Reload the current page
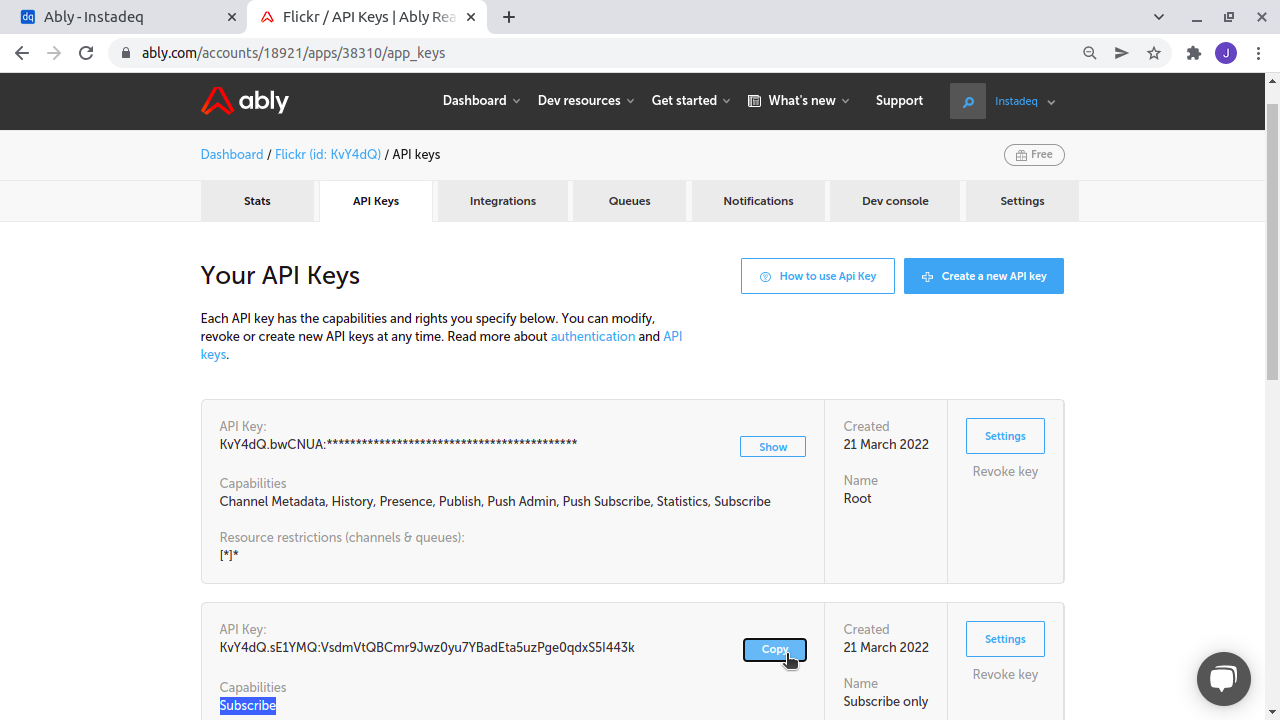The width and height of the screenshot is (1280, 720). (86, 53)
